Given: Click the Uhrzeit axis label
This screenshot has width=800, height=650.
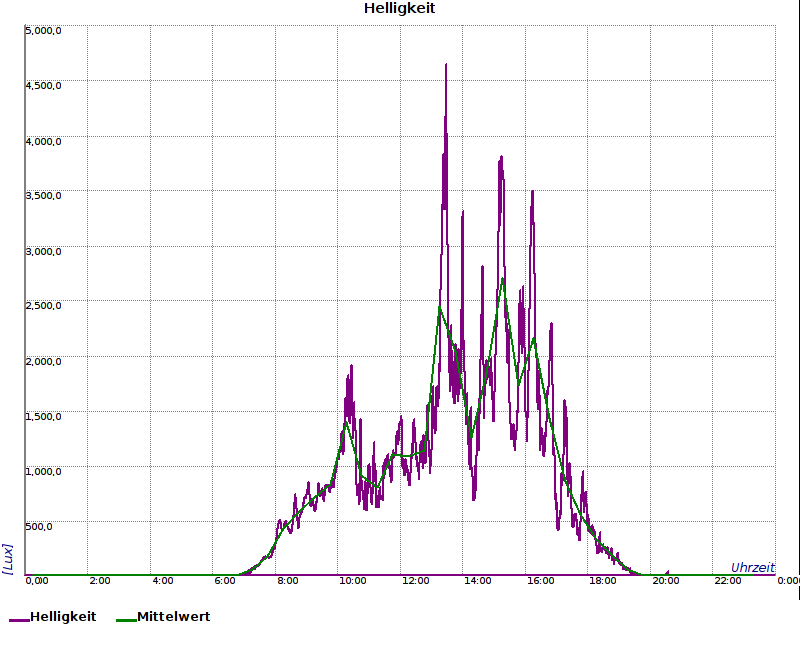Looking at the screenshot, I should [753, 567].
